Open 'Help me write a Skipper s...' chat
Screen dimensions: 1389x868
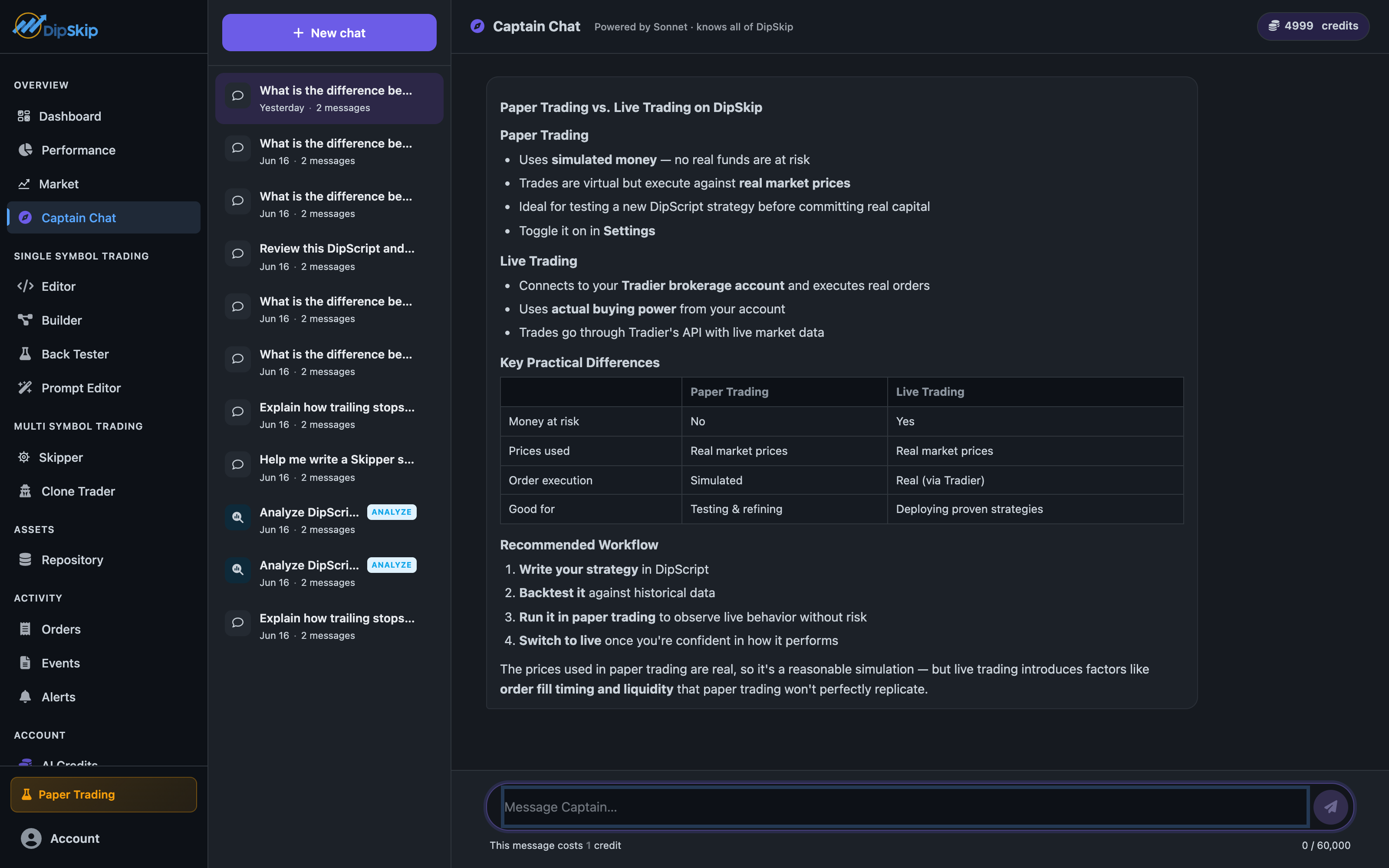(329, 468)
